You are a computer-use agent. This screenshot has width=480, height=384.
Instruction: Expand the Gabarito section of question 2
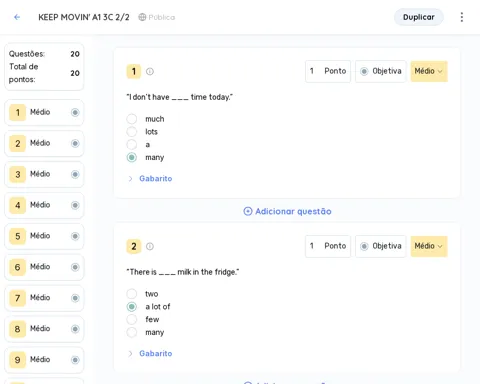tap(150, 354)
